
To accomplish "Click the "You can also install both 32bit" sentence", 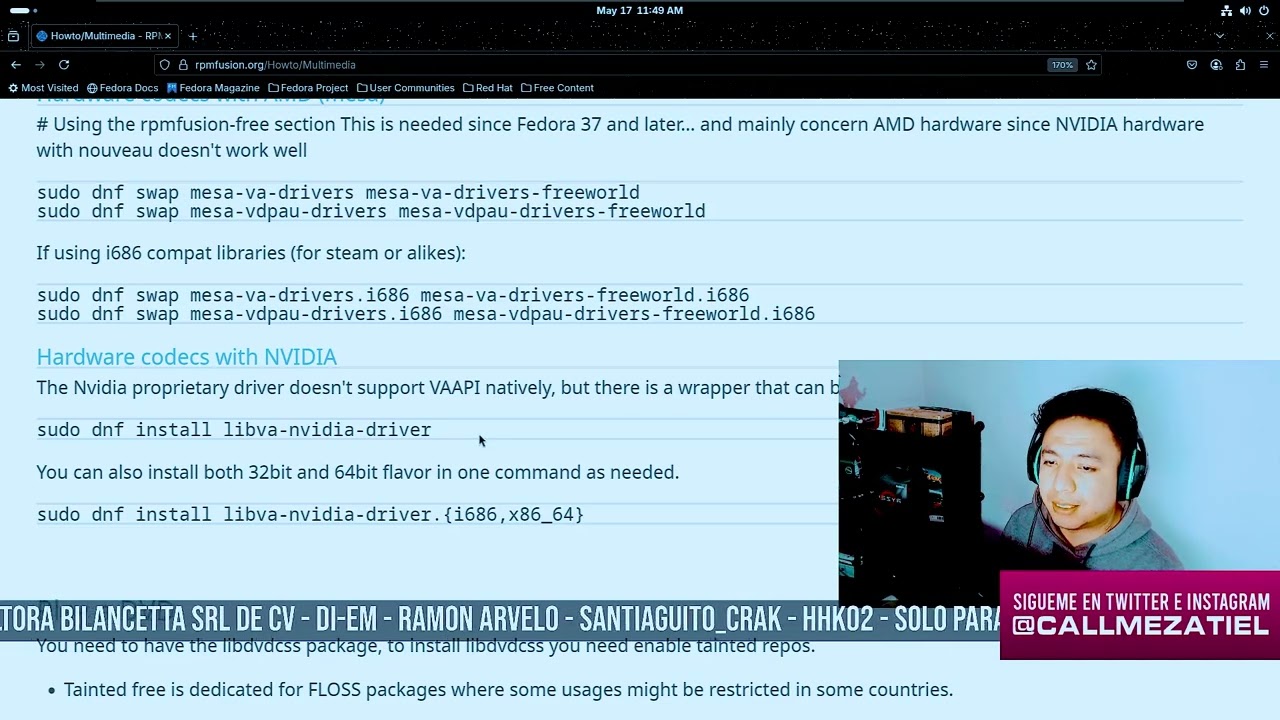I will tap(358, 472).
